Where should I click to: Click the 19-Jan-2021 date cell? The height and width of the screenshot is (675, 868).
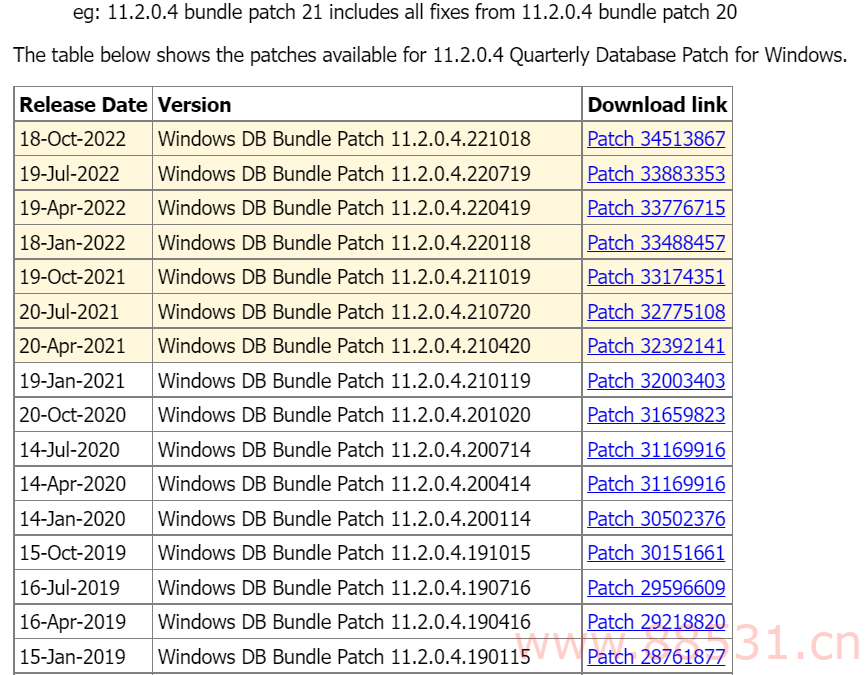pos(84,381)
